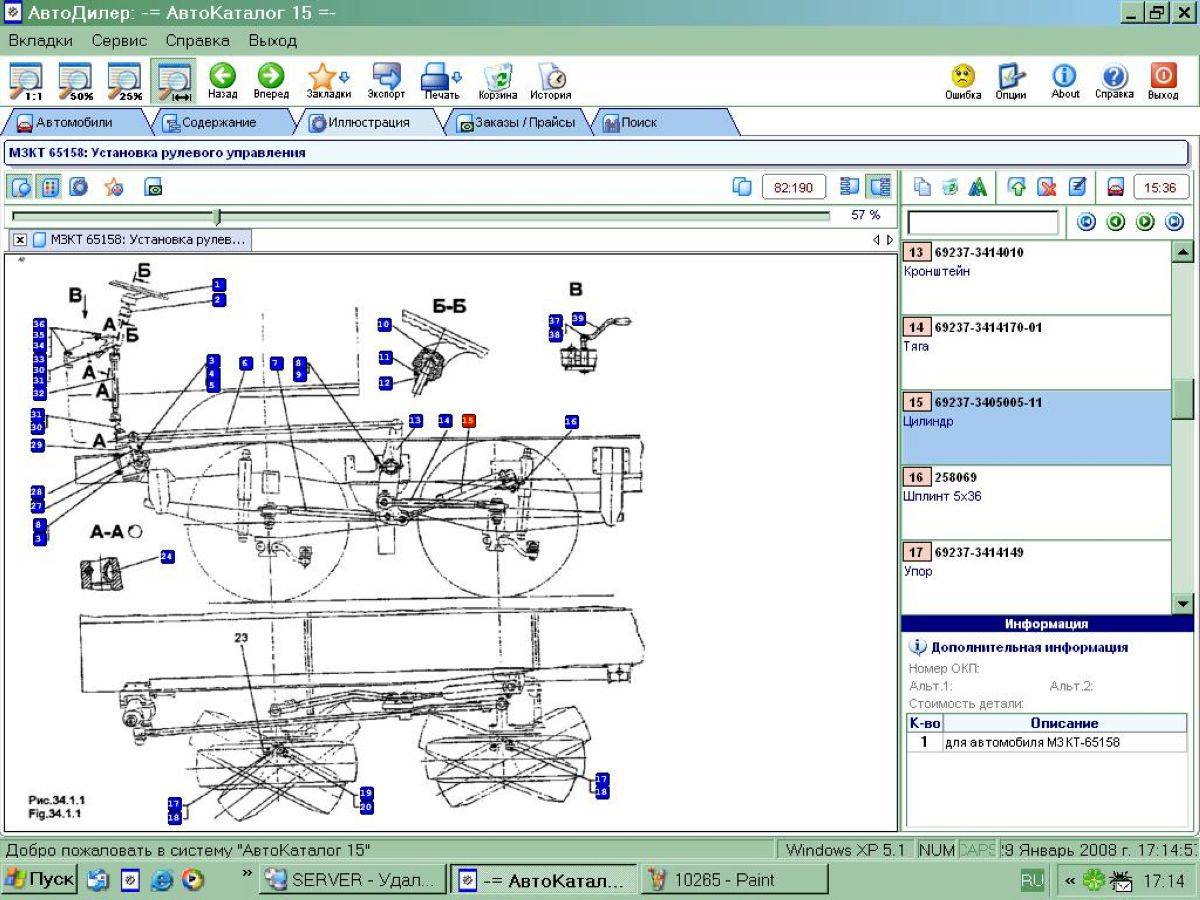Click the red callout 15 on diagram

point(468,421)
